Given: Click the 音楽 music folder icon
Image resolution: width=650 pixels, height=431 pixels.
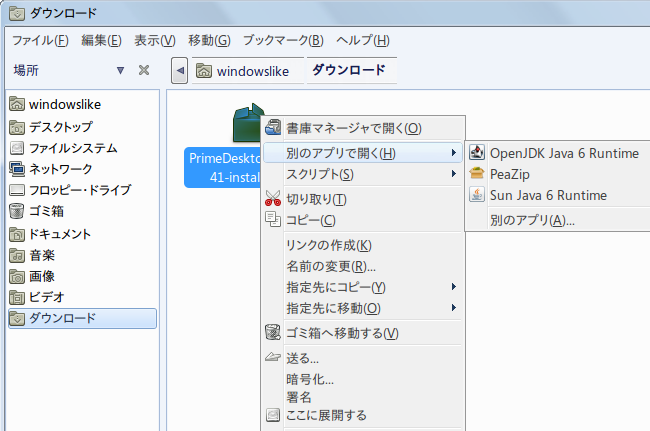Looking at the screenshot, I should click(17, 255).
